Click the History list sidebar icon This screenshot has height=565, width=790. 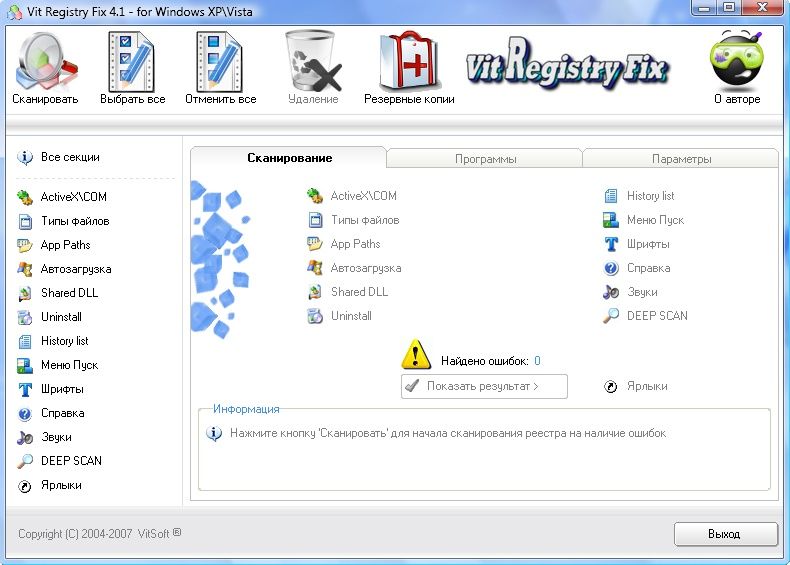(x=25, y=341)
